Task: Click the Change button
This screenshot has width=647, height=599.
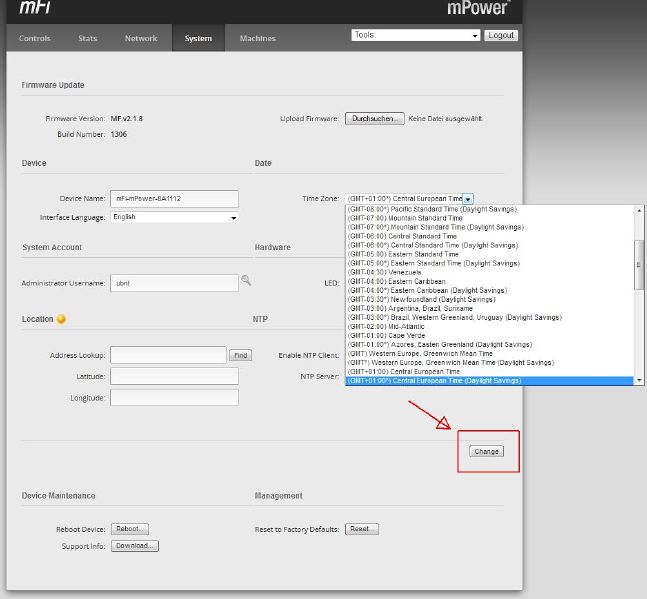Action: pos(487,452)
